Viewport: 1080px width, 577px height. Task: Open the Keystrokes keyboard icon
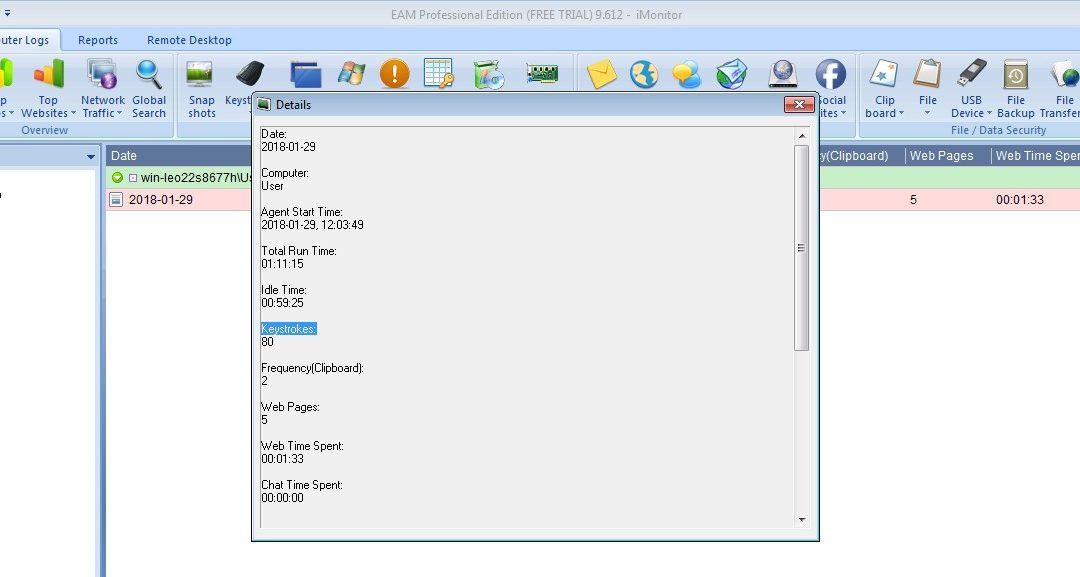tap(250, 74)
